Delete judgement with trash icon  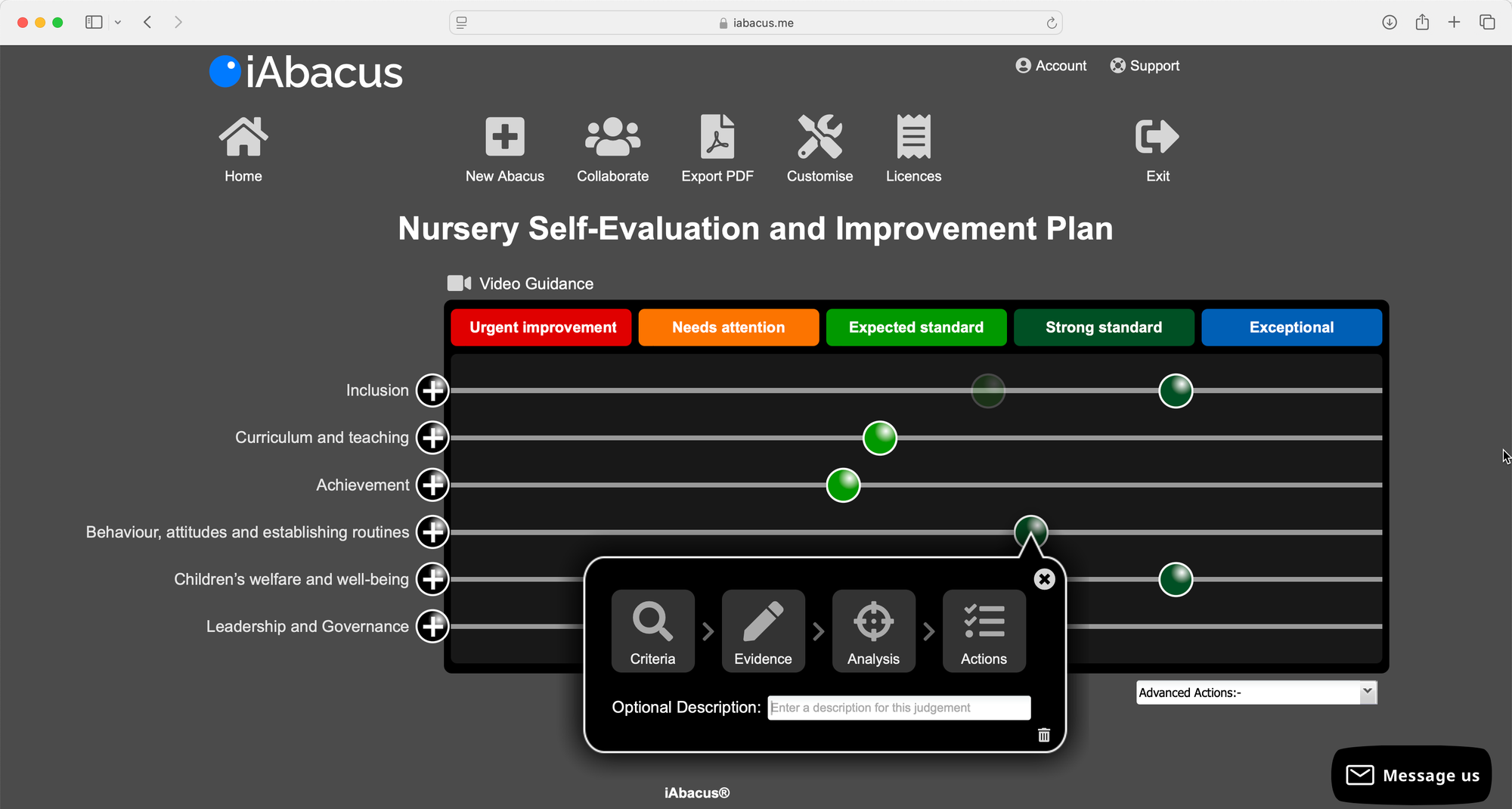[x=1043, y=735]
